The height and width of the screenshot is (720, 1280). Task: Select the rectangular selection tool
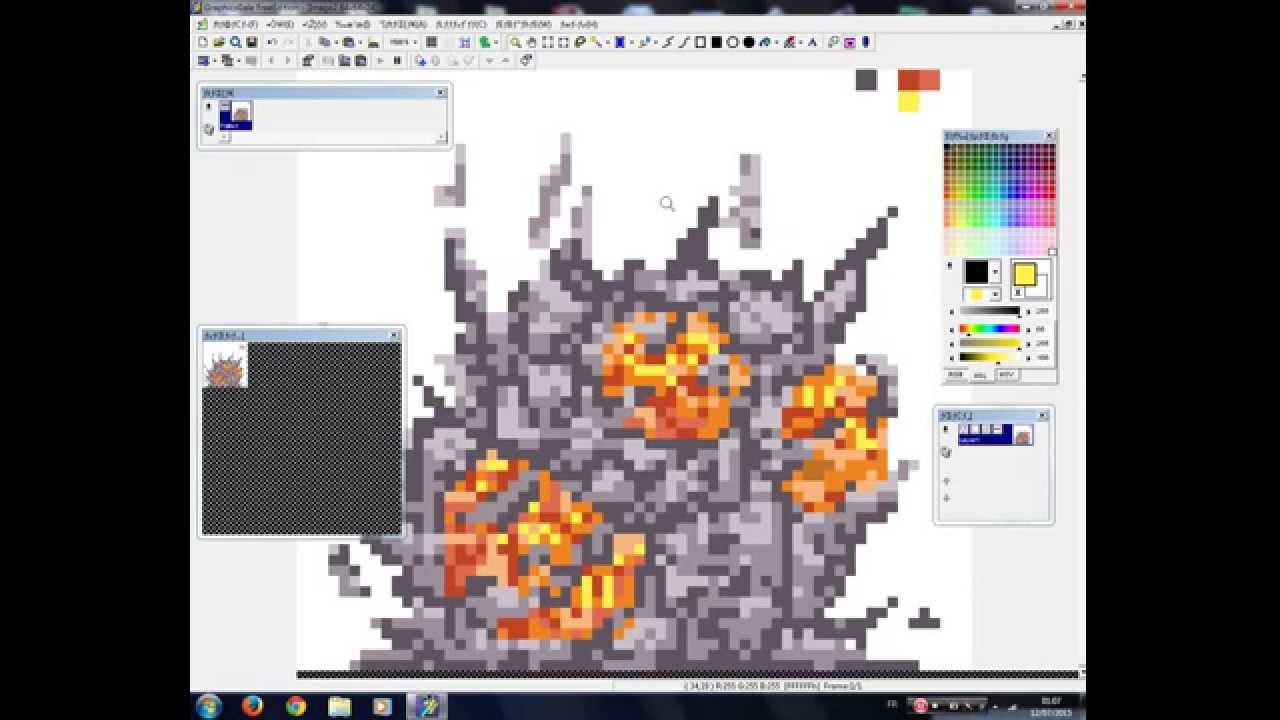coord(547,42)
